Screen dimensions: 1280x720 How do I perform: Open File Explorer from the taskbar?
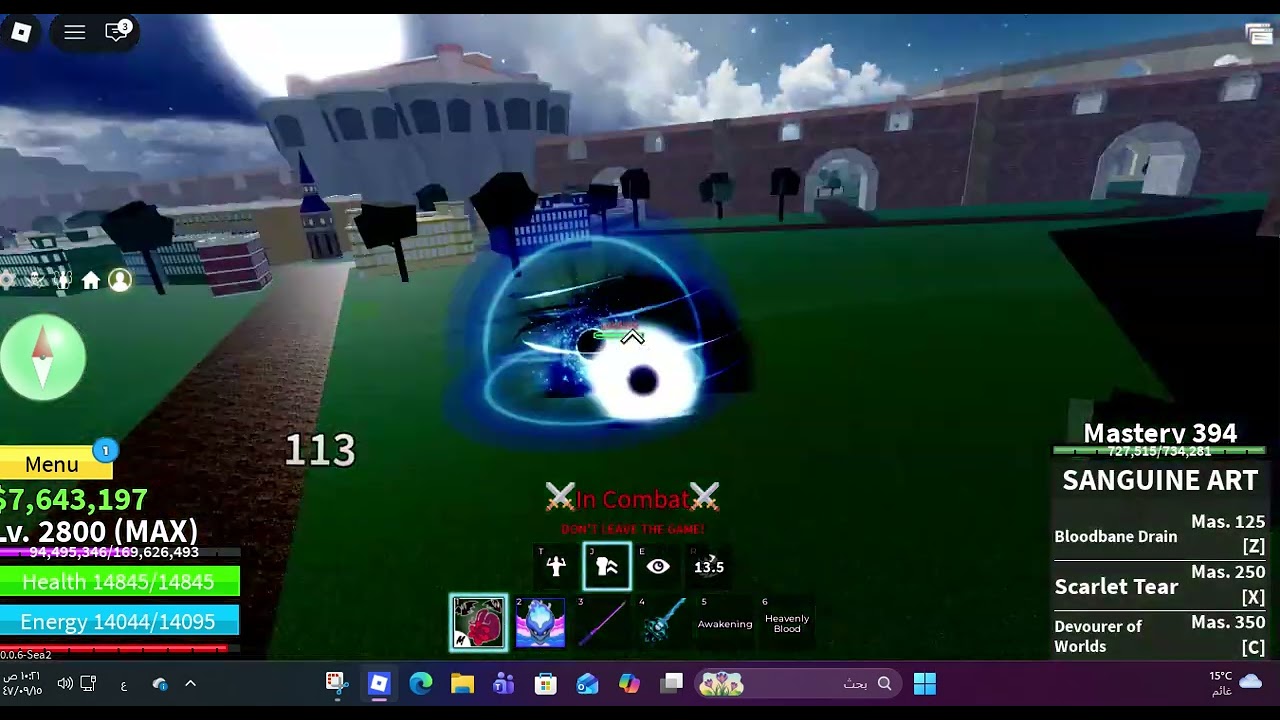[462, 684]
